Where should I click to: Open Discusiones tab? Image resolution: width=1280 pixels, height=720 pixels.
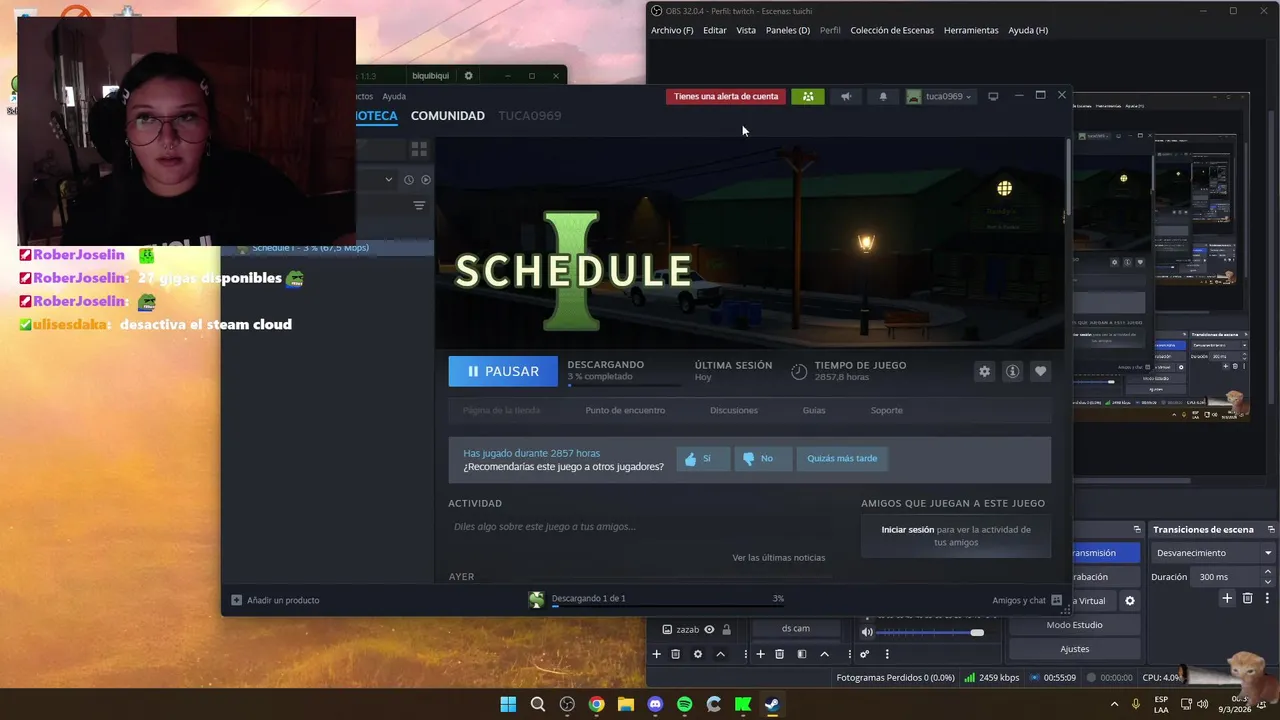tap(734, 410)
